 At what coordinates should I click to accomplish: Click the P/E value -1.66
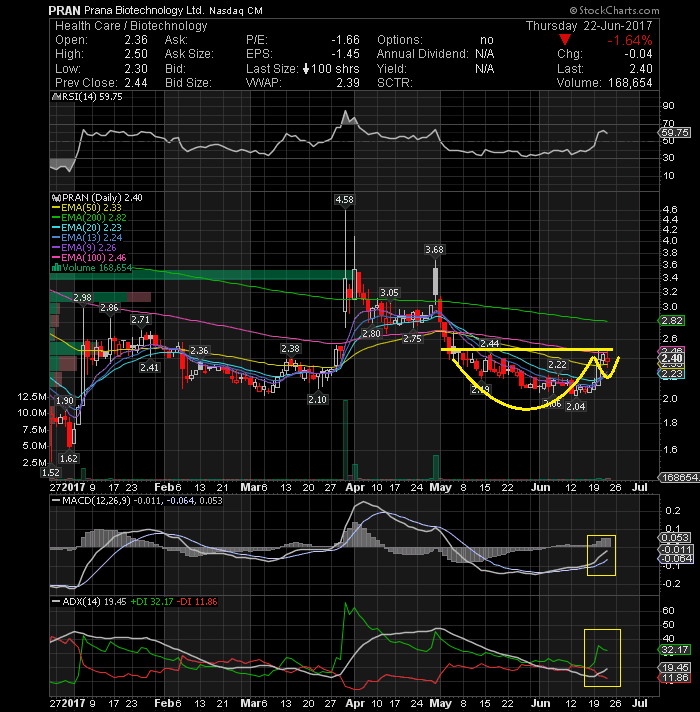click(345, 40)
